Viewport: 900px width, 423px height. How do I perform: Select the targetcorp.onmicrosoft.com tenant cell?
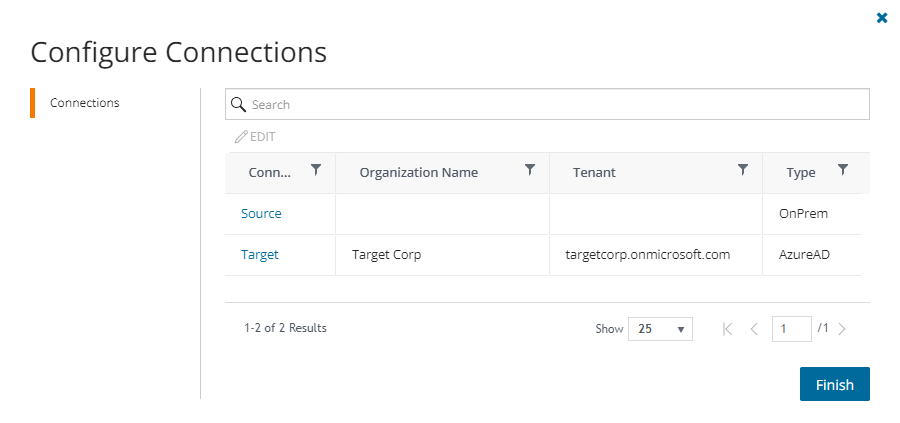coord(641,255)
